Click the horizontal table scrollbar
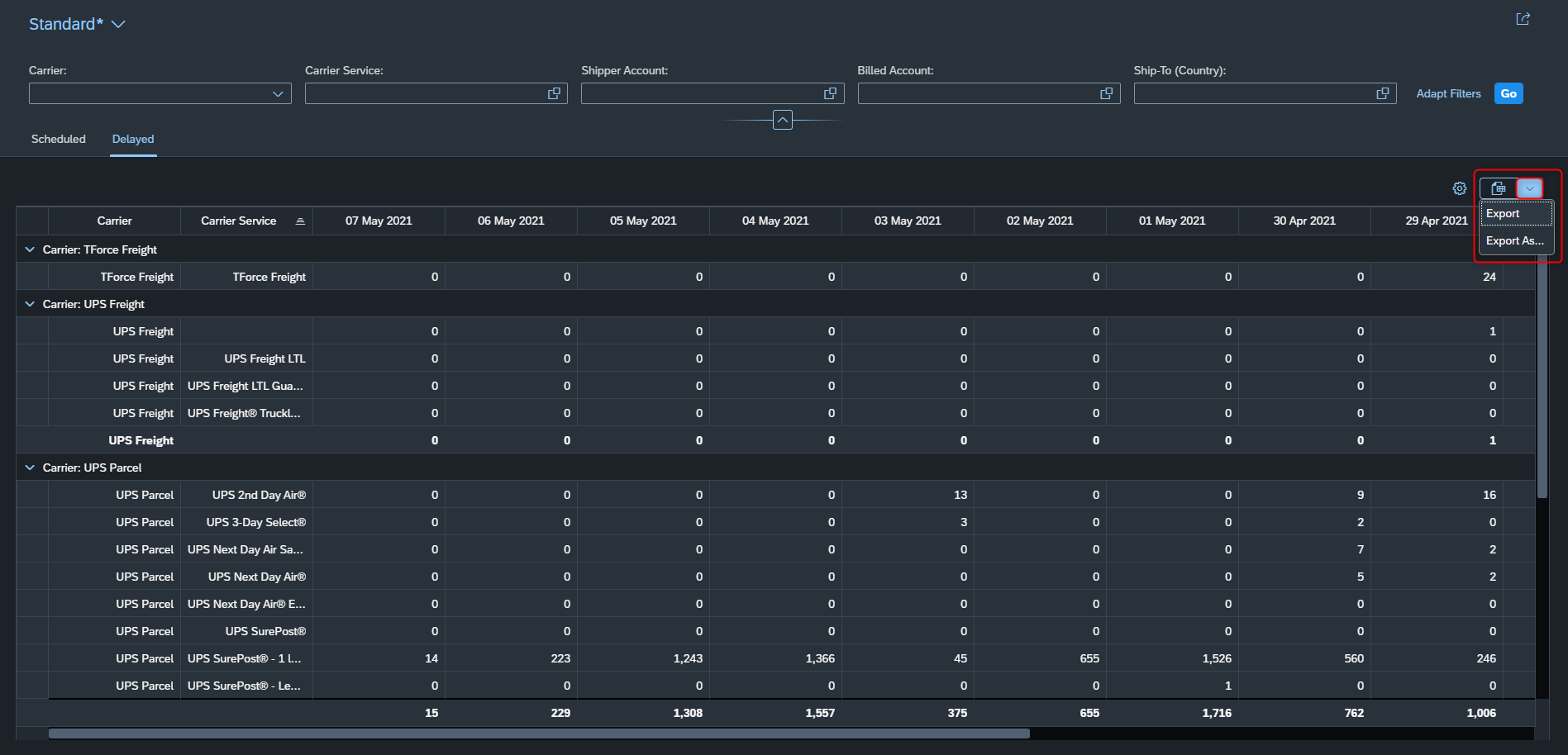This screenshot has height=755, width=1568. click(x=539, y=734)
